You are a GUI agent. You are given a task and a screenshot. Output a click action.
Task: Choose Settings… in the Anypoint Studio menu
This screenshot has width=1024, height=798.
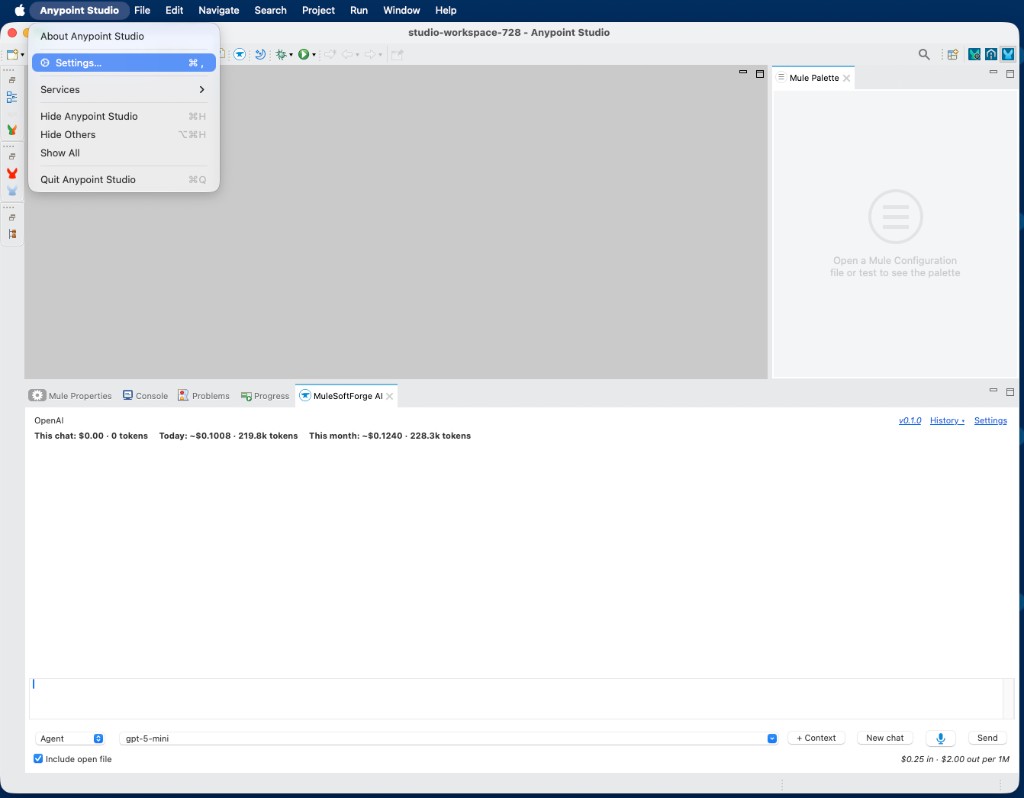[x=123, y=63]
